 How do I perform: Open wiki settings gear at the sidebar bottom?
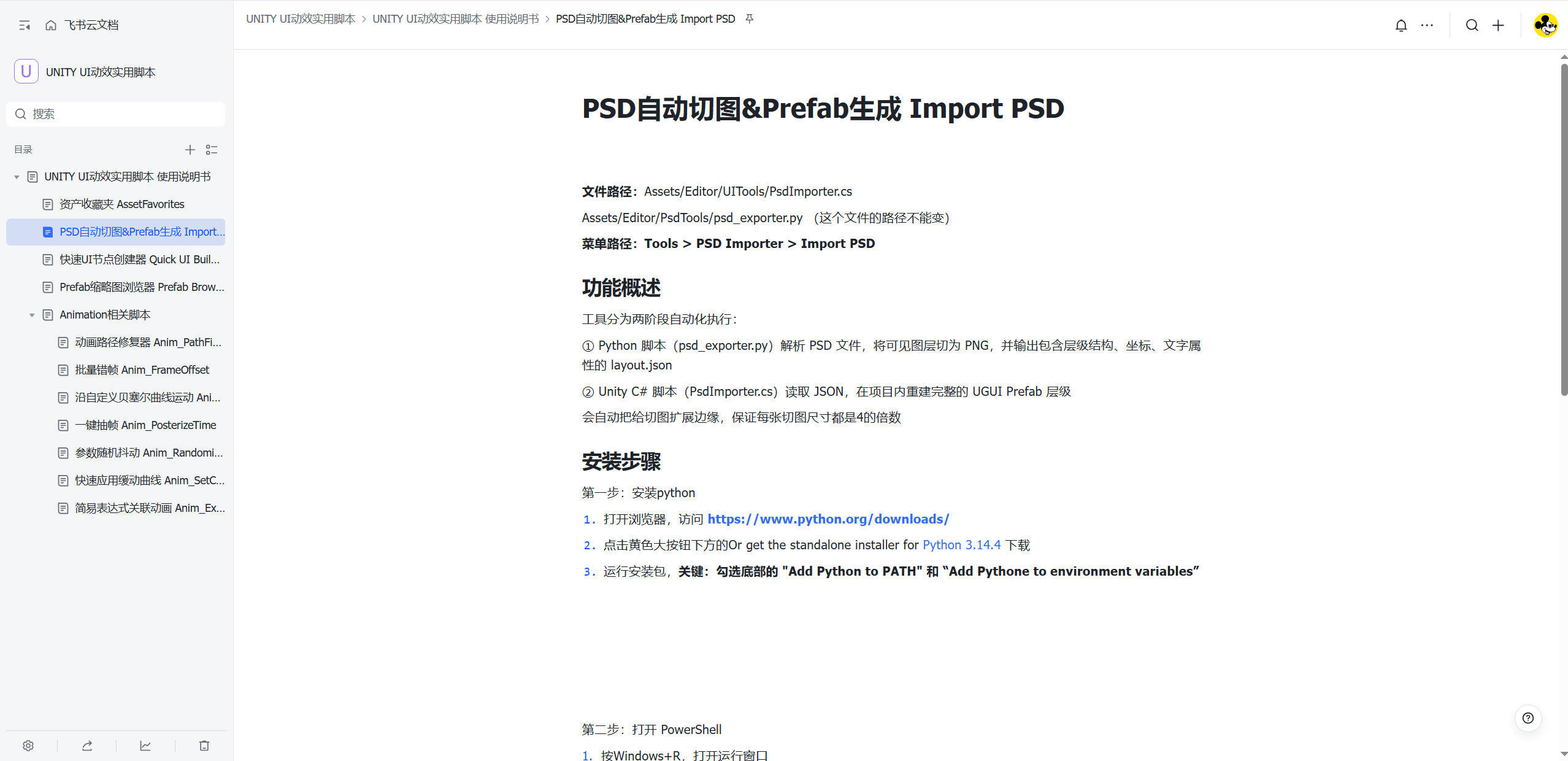[28, 746]
